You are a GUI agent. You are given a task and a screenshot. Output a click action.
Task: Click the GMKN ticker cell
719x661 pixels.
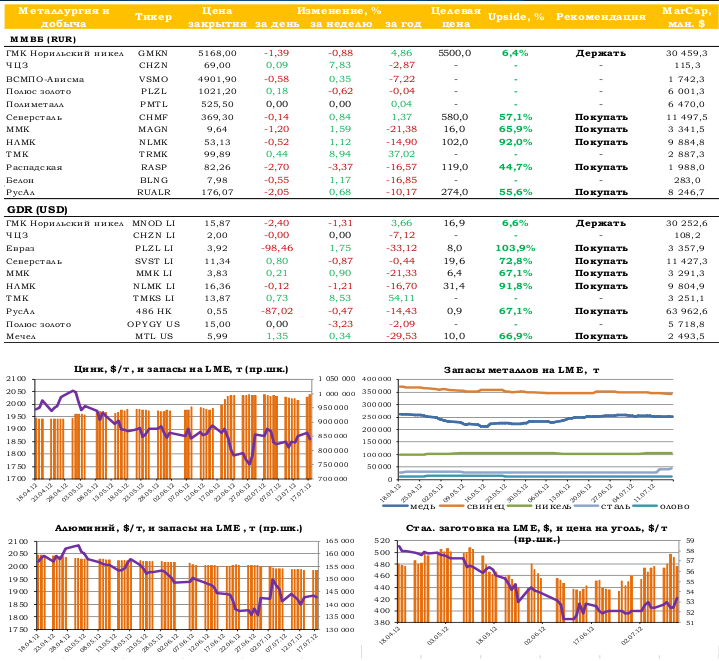point(153,53)
